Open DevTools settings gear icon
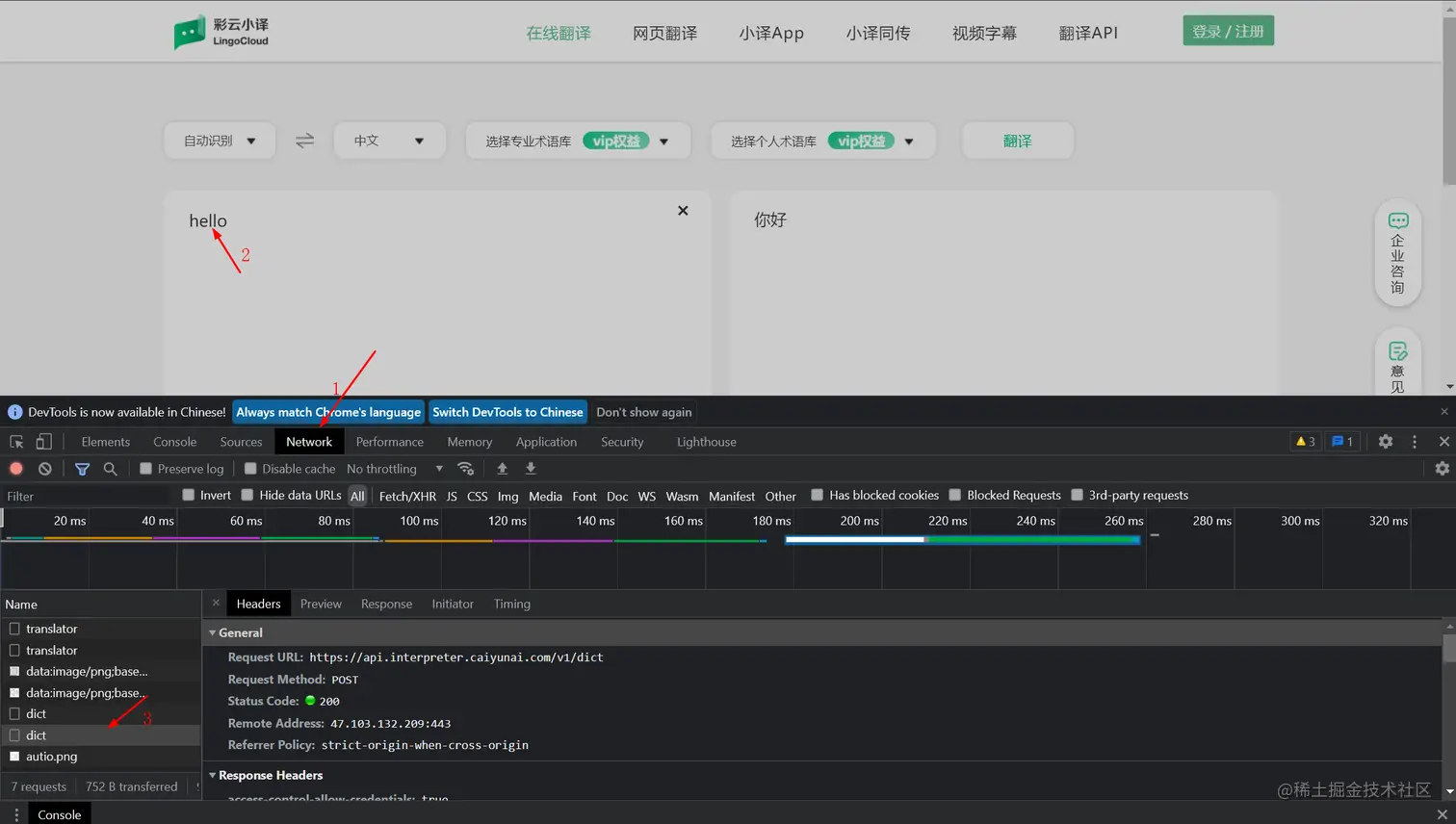1456x824 pixels. coord(1386,442)
